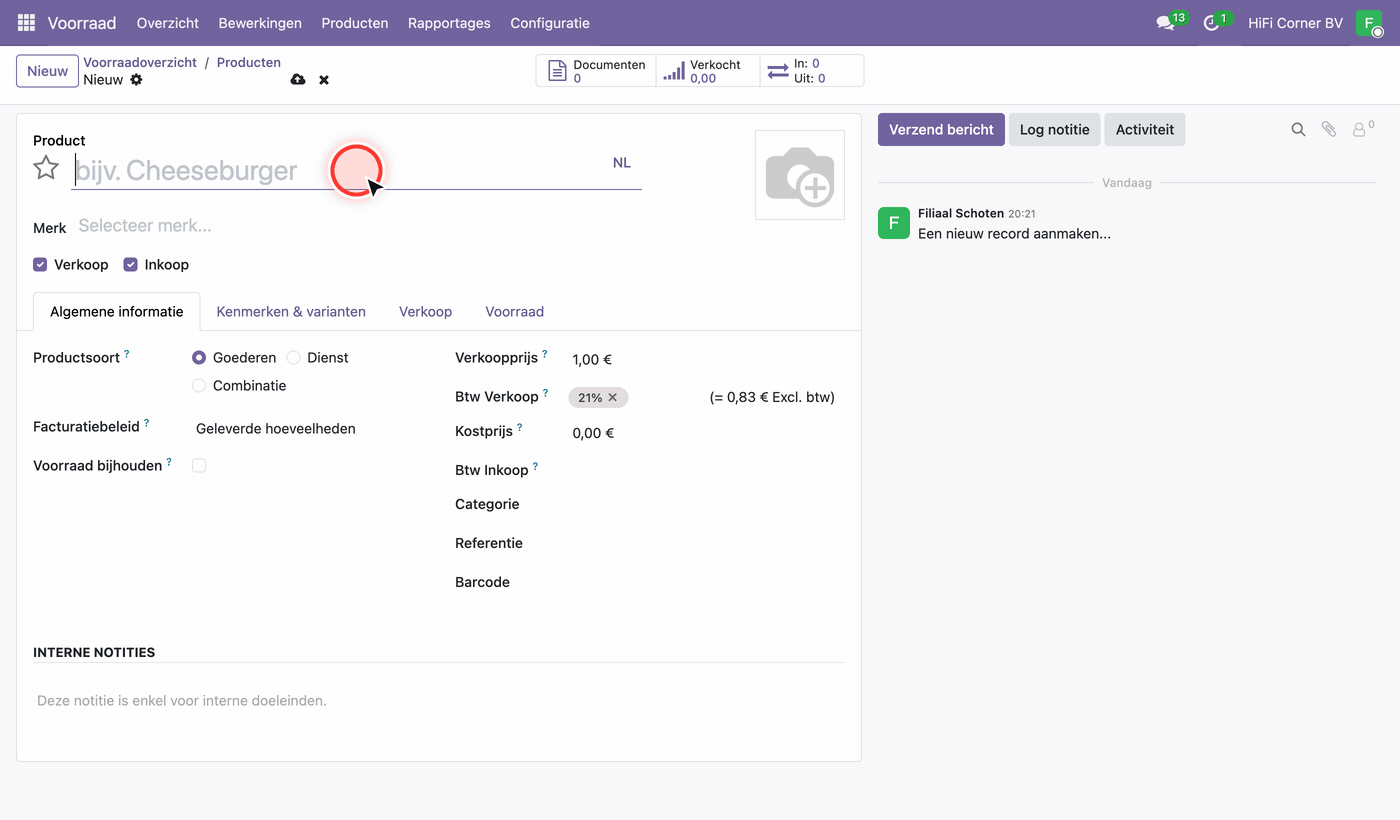Open the apps grid menu icon

click(x=26, y=23)
